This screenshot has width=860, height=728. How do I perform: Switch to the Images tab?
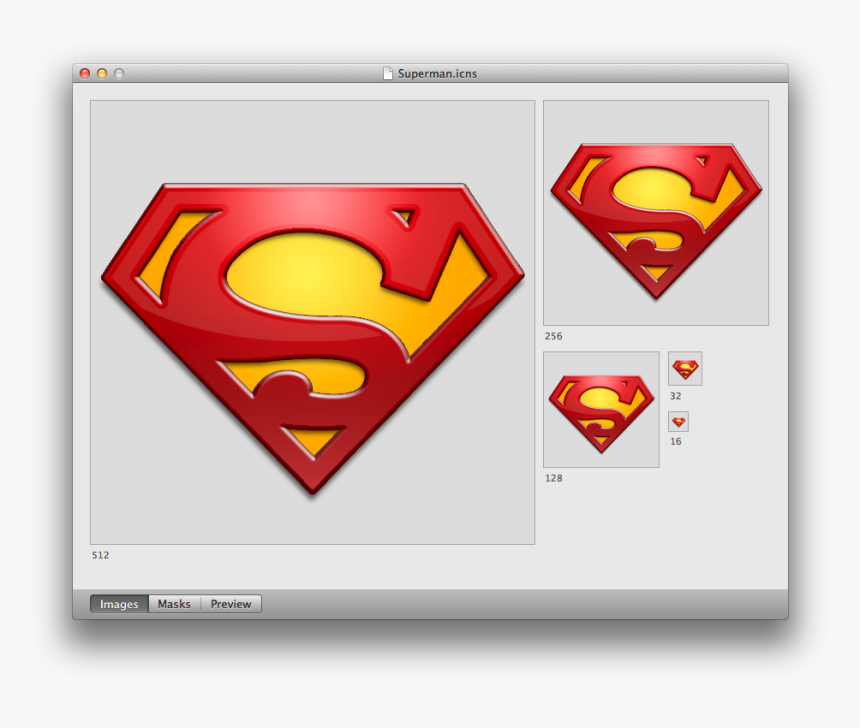pos(119,603)
